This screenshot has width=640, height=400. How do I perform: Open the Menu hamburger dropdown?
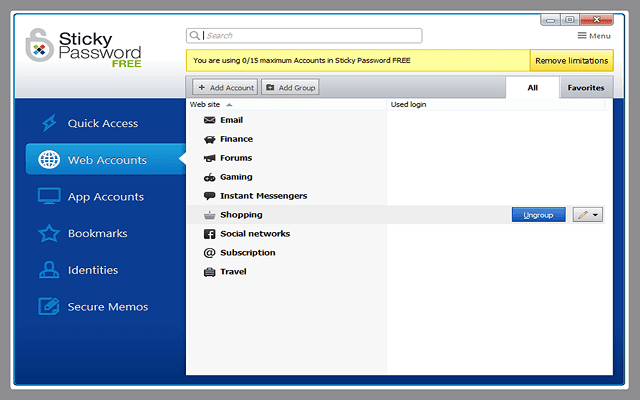594,36
